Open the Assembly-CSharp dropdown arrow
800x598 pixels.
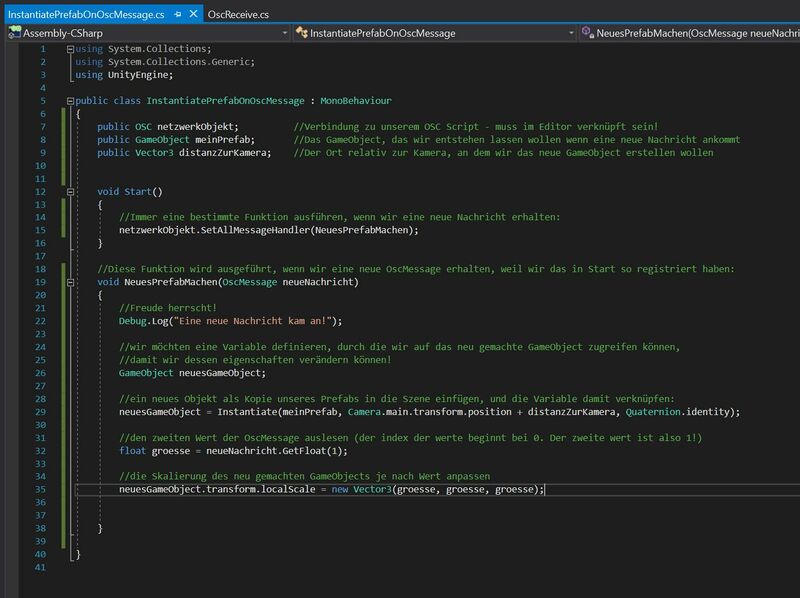point(283,33)
